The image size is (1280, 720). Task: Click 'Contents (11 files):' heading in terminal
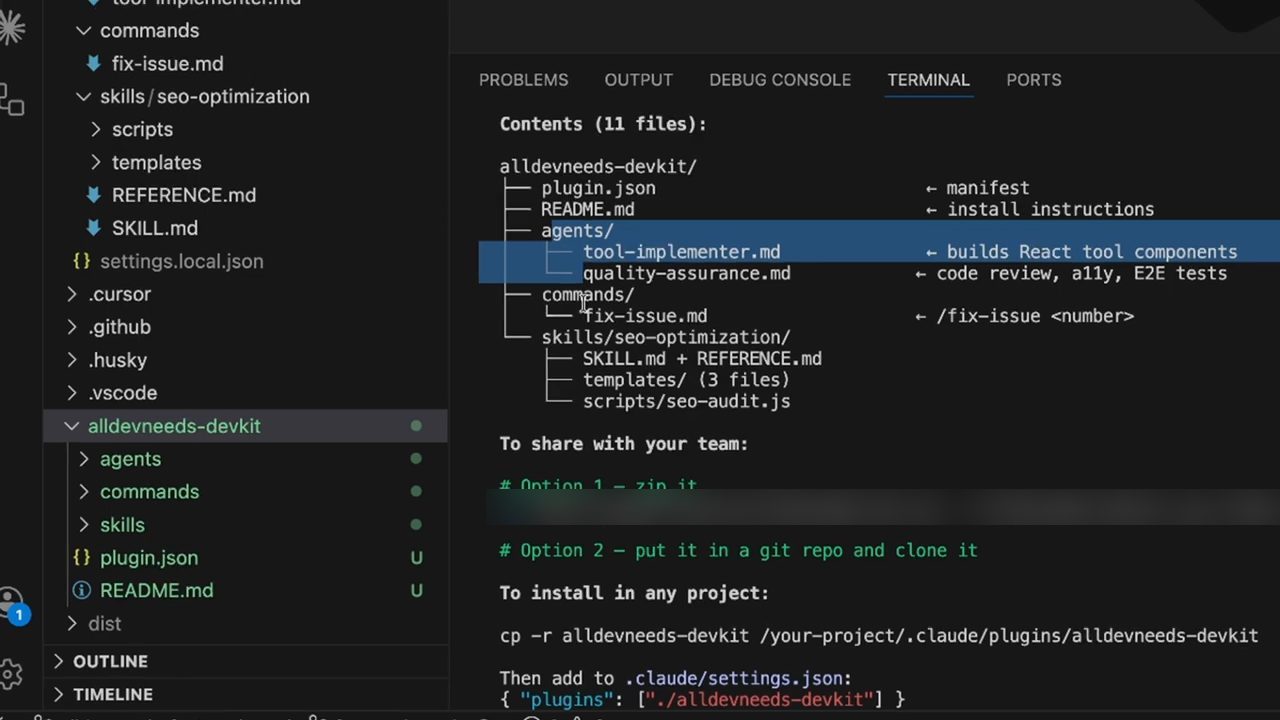tap(603, 124)
